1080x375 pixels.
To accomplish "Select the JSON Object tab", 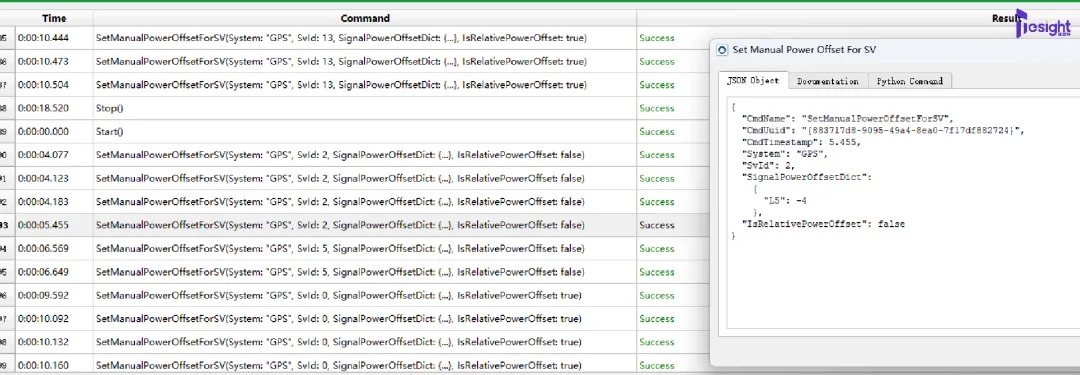I will click(x=753, y=80).
